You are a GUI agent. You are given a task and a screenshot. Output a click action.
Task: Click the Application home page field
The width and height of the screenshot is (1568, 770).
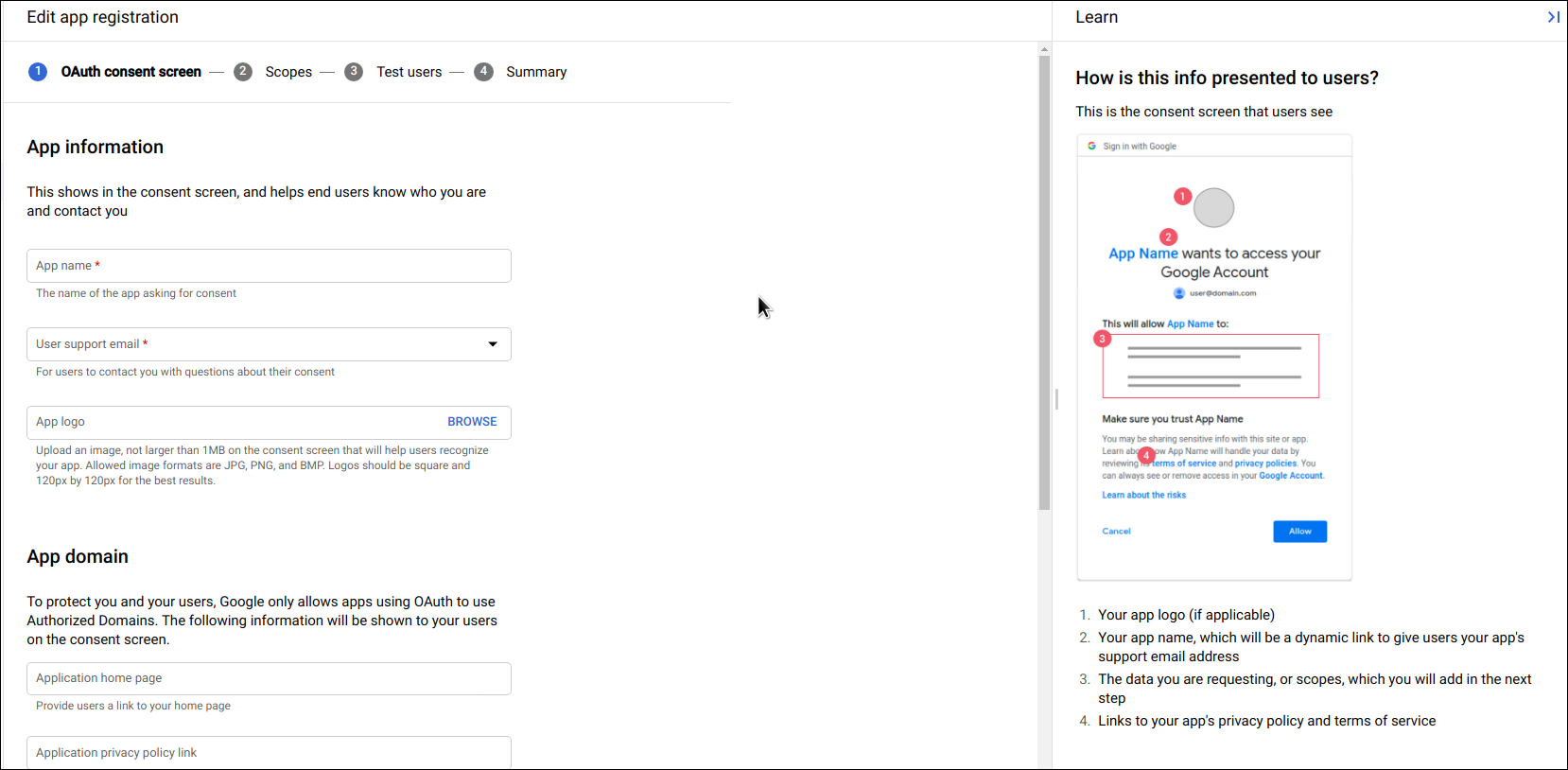pos(269,678)
